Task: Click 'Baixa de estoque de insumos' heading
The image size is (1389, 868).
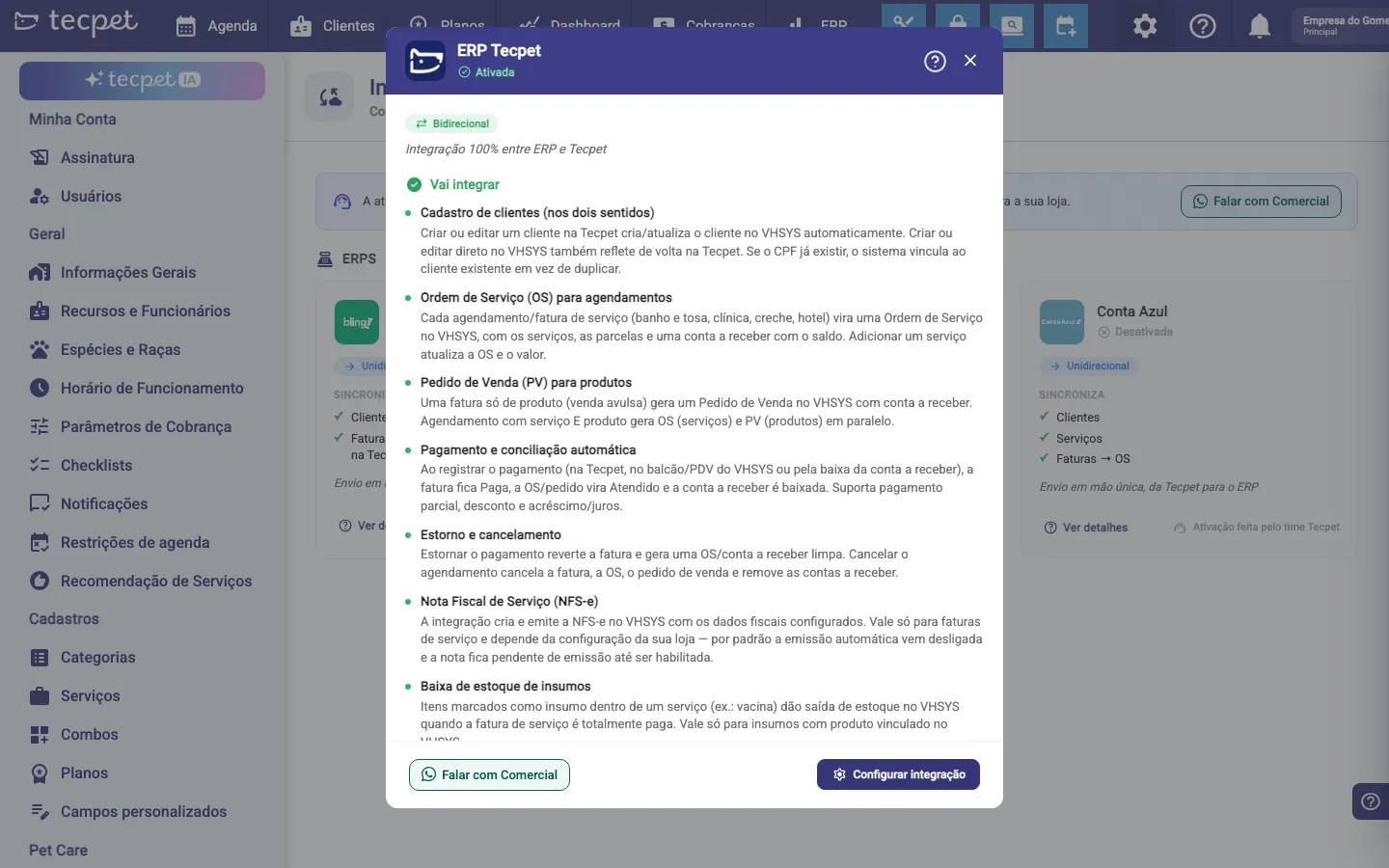Action: (505, 686)
